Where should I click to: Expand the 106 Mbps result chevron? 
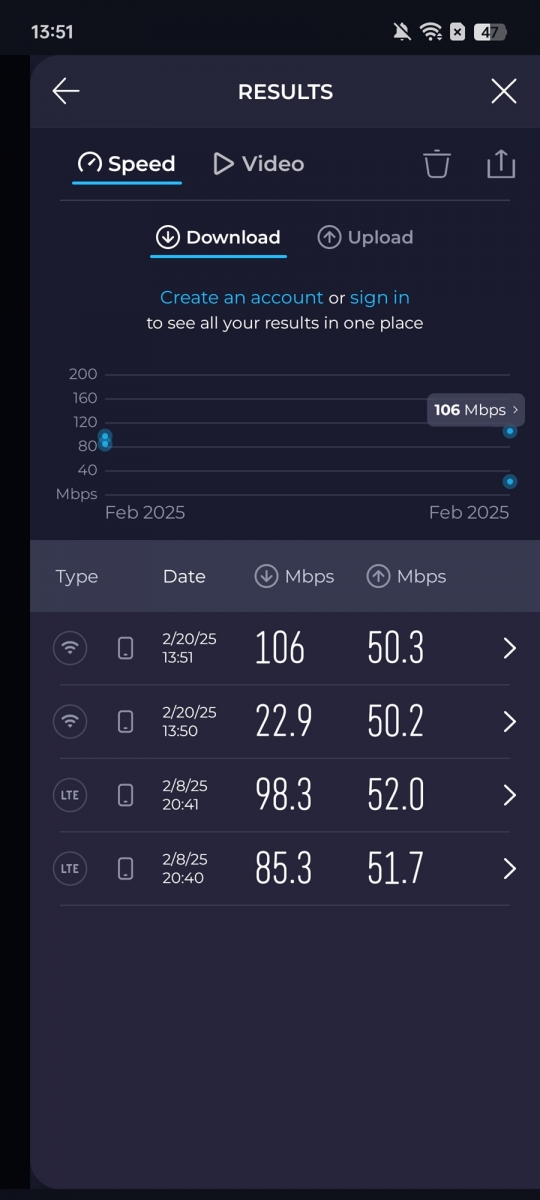[x=509, y=648]
